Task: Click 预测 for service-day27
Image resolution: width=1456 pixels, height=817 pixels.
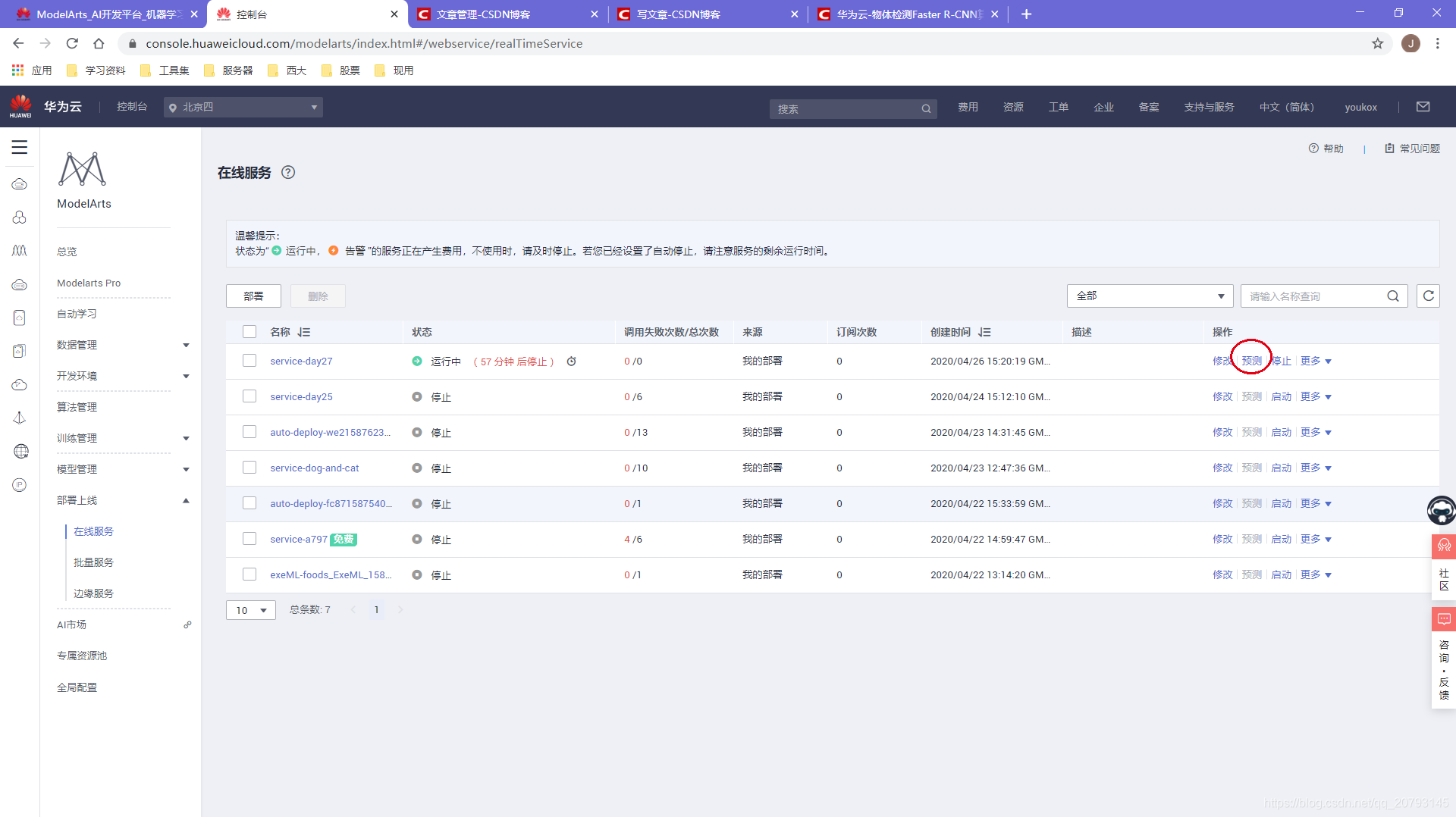Action: pyautogui.click(x=1251, y=361)
